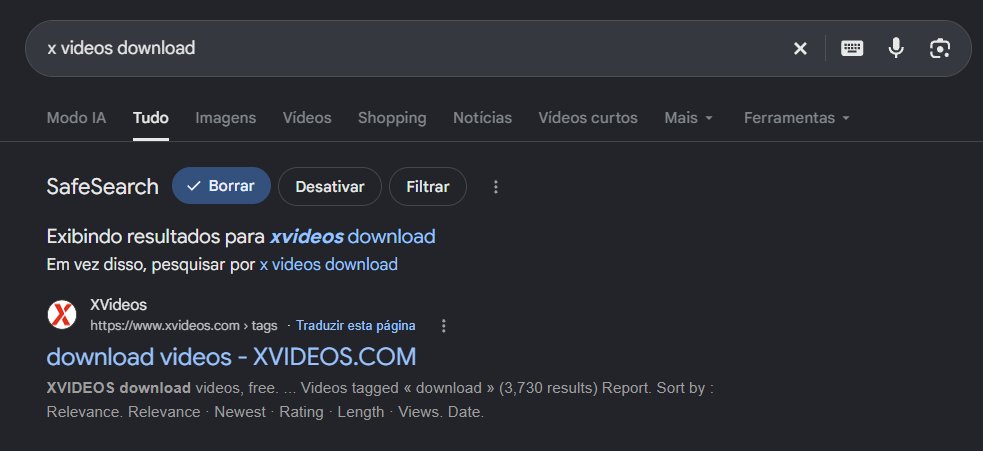
Task: Expand the Mais dropdown
Action: tap(688, 118)
